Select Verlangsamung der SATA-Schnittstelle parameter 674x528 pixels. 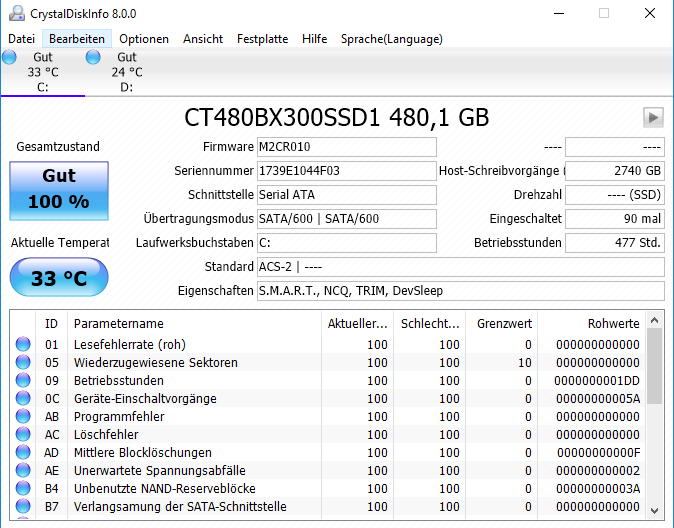(328, 507)
